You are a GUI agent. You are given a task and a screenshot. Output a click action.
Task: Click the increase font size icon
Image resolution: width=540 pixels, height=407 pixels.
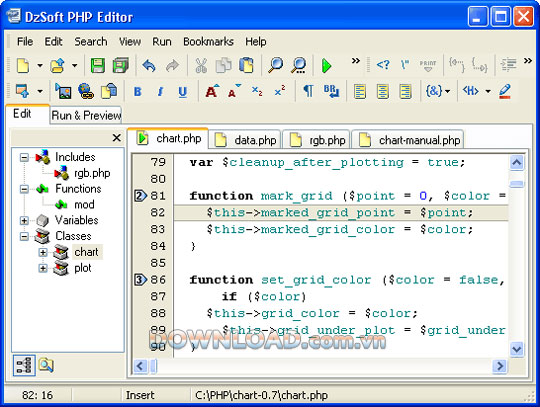pos(212,91)
